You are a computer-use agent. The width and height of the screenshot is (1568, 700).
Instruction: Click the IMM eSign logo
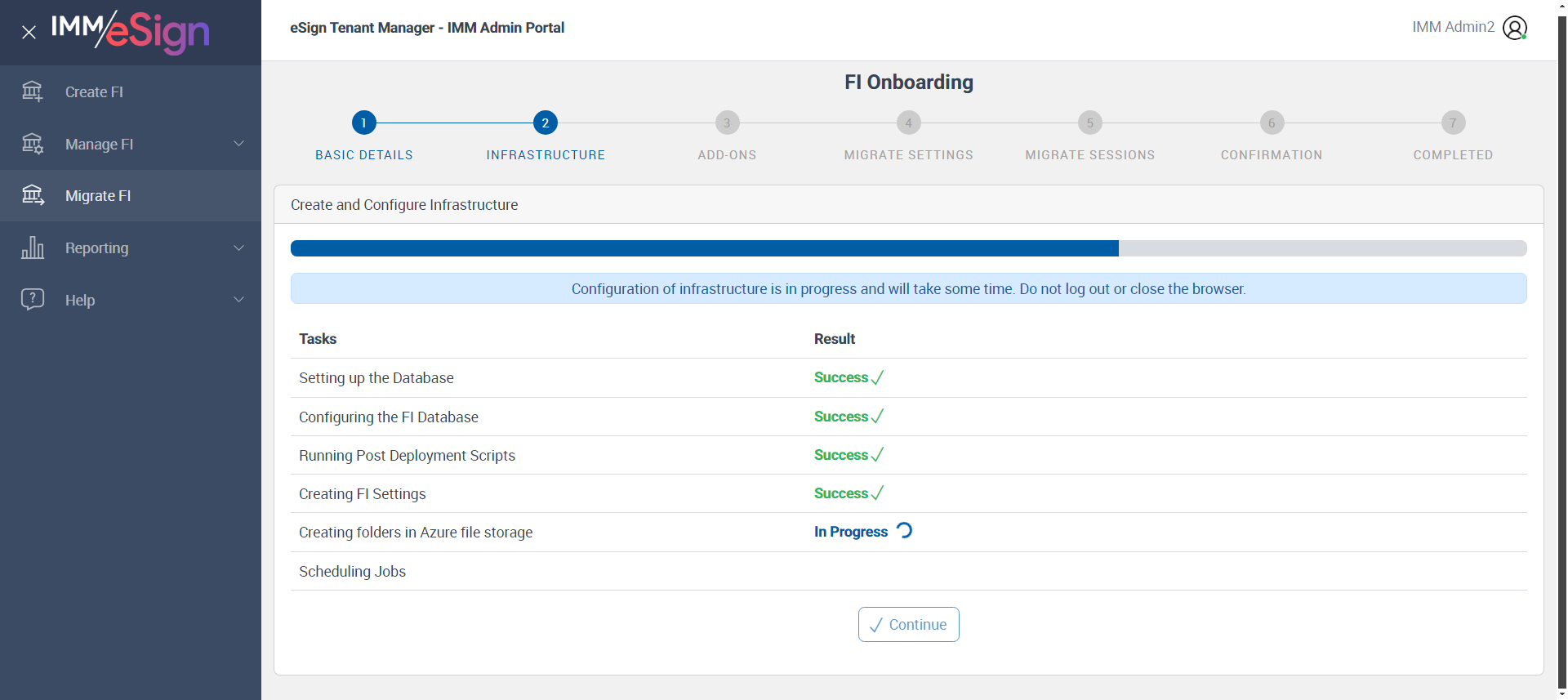point(131,31)
